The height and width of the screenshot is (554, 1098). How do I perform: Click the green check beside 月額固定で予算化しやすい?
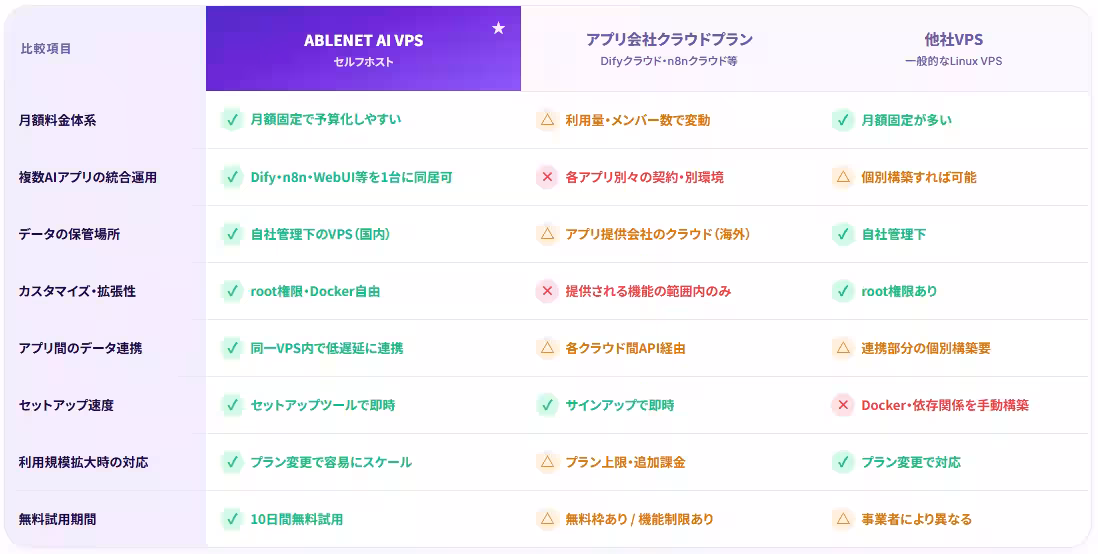tap(232, 120)
